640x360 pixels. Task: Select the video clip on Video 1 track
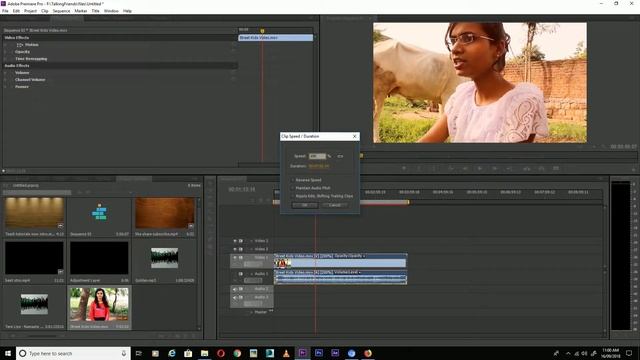[x=340, y=261]
